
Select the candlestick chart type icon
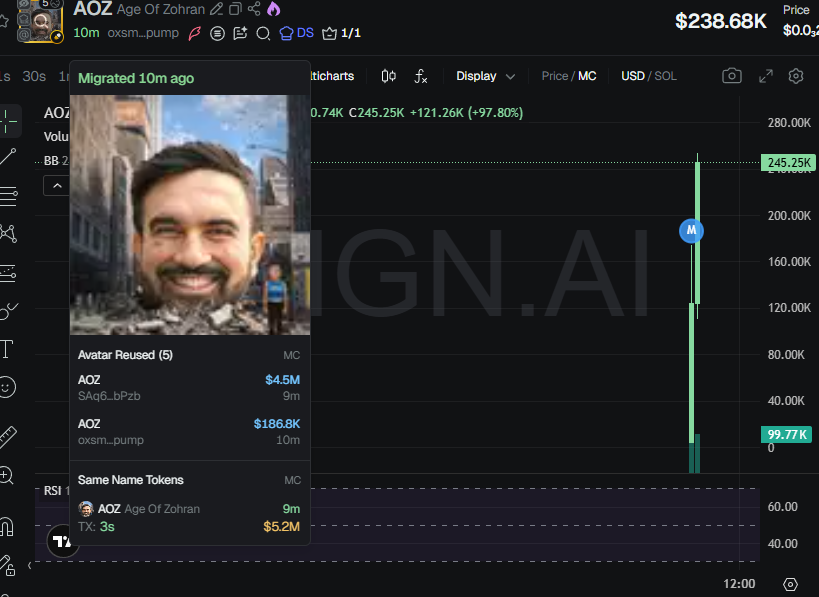[389, 76]
